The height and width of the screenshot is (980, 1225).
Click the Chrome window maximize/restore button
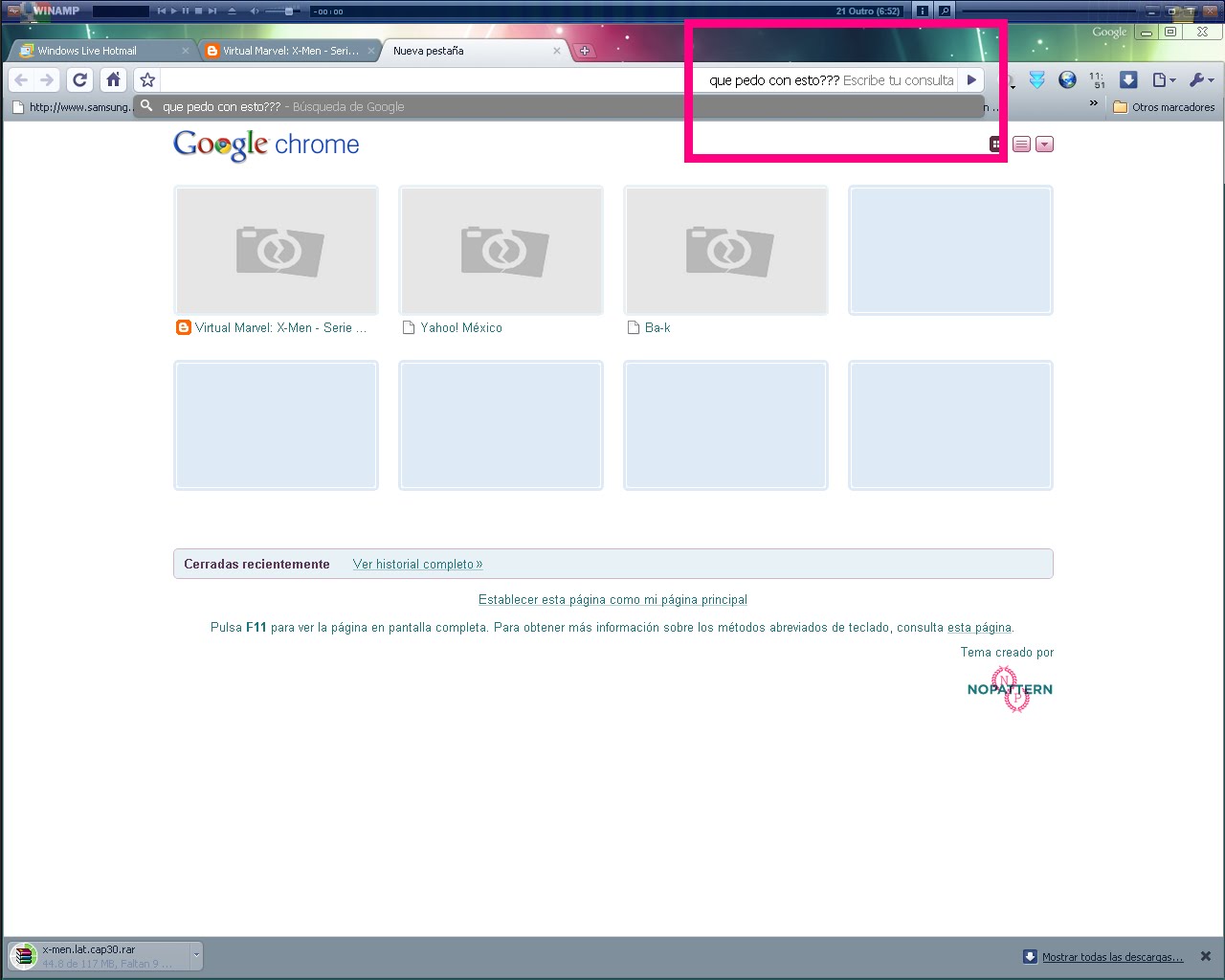coord(1170,32)
